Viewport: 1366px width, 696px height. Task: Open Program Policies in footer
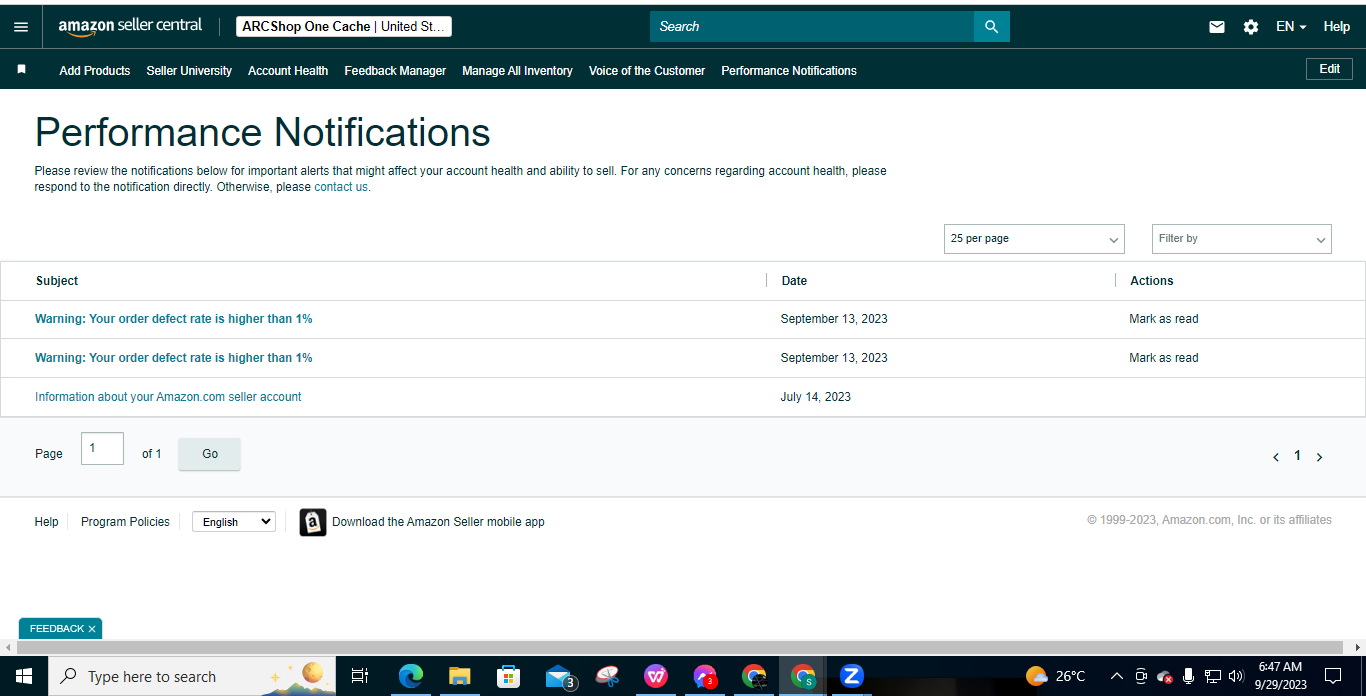[125, 522]
